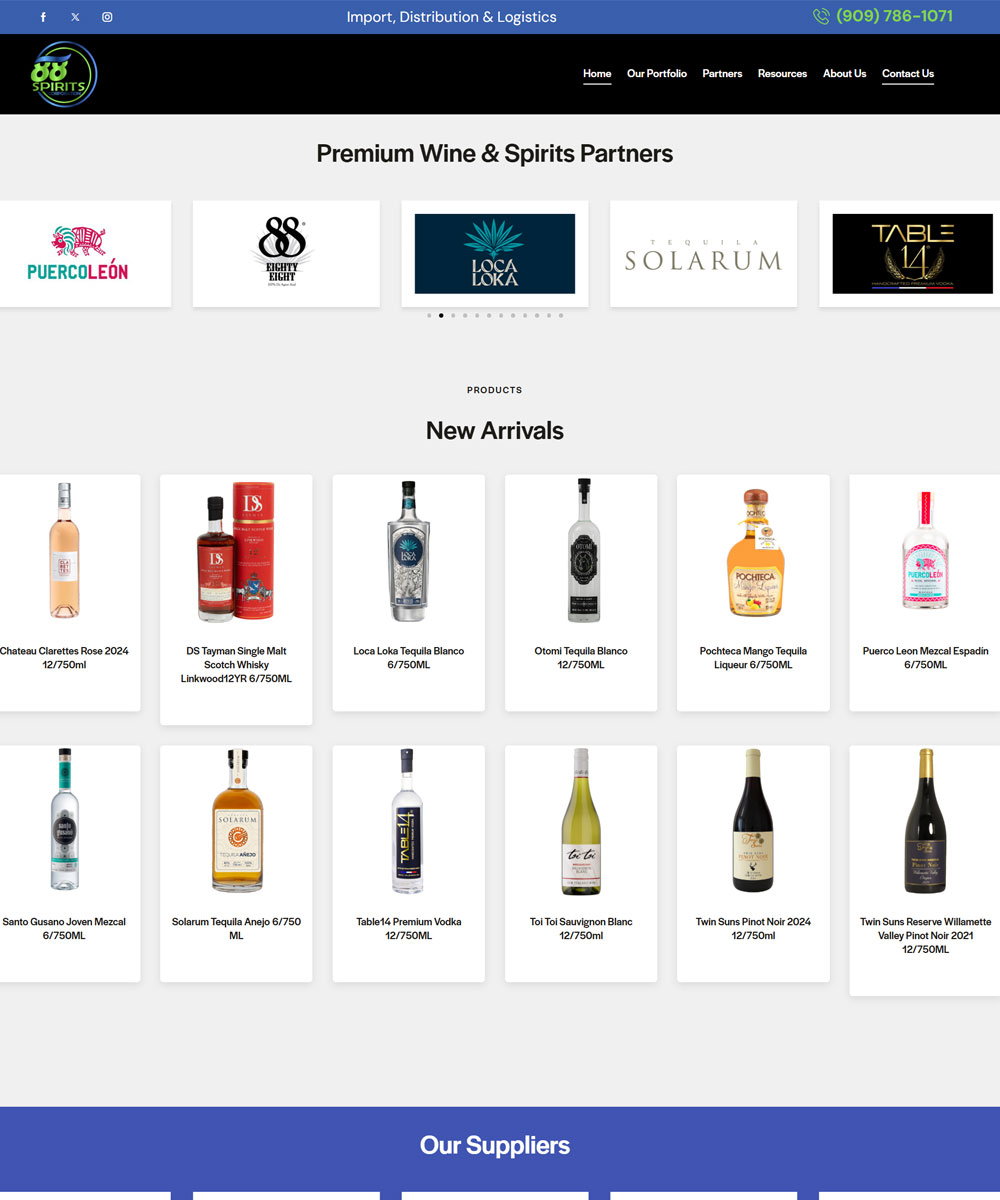Go to the Contact Us page

908,74
